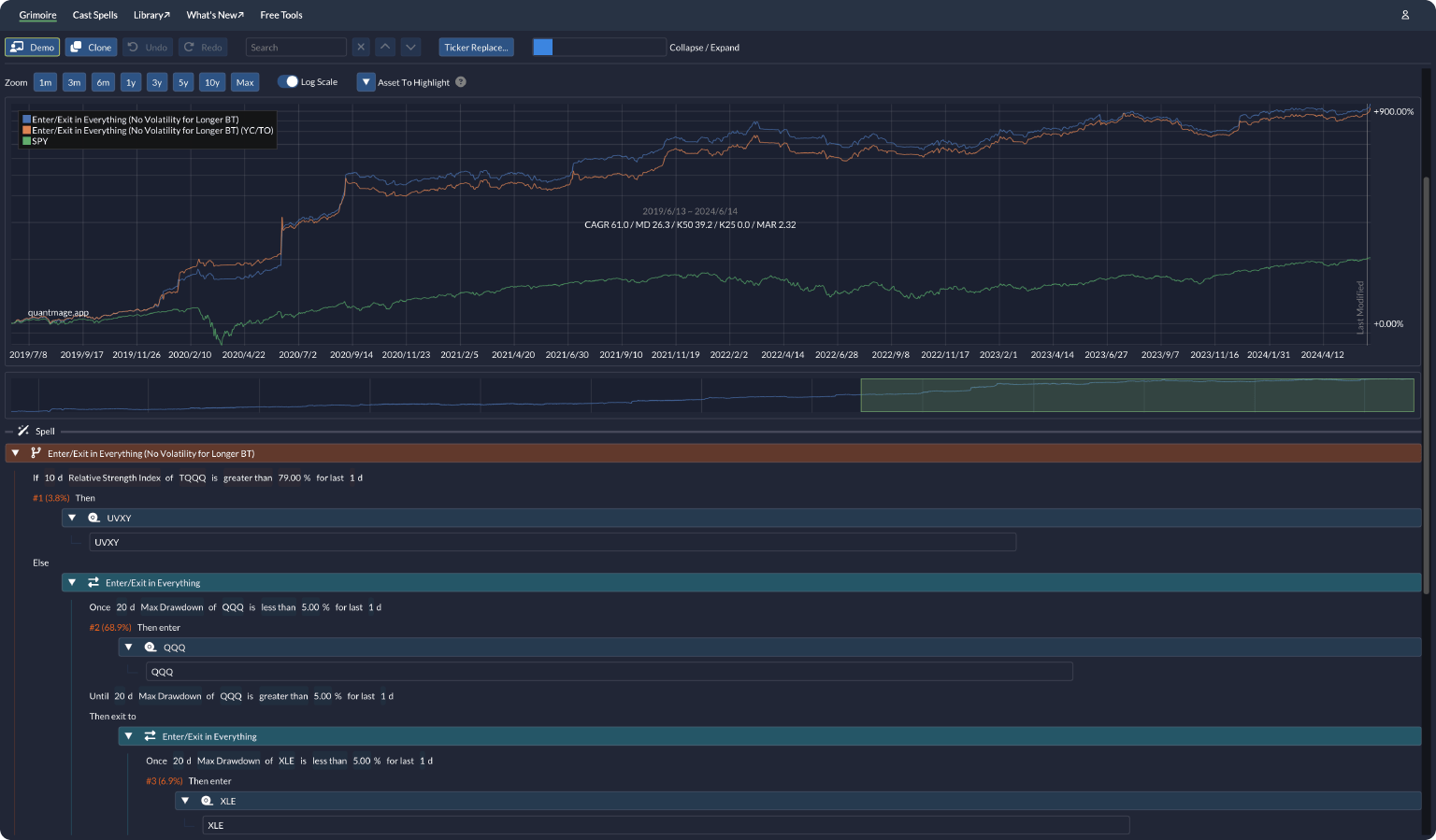Clone the current spell
This screenshot has height=840, width=1436.
91,47
